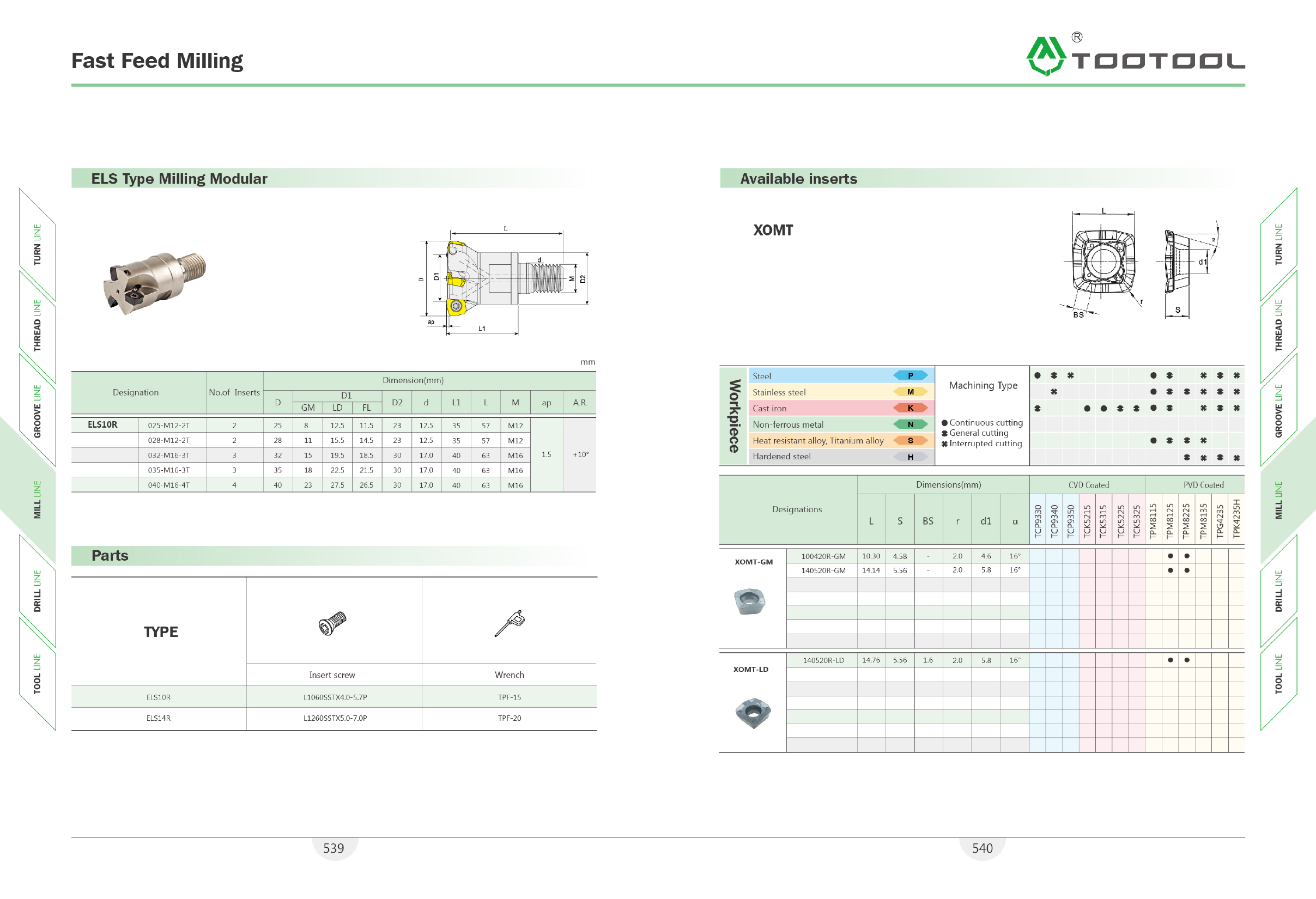This screenshot has height=899, width=1316.
Task: Click the 100420R-GM insert designation
Action: tap(823, 556)
